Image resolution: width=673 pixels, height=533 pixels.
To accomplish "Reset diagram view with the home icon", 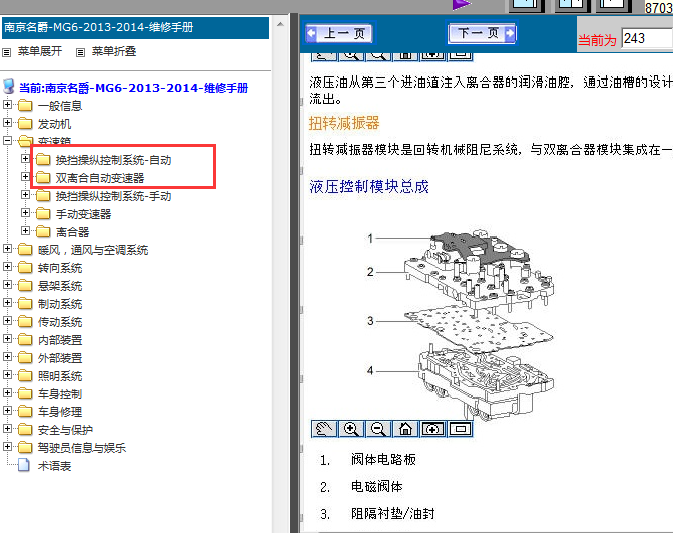I will [405, 429].
